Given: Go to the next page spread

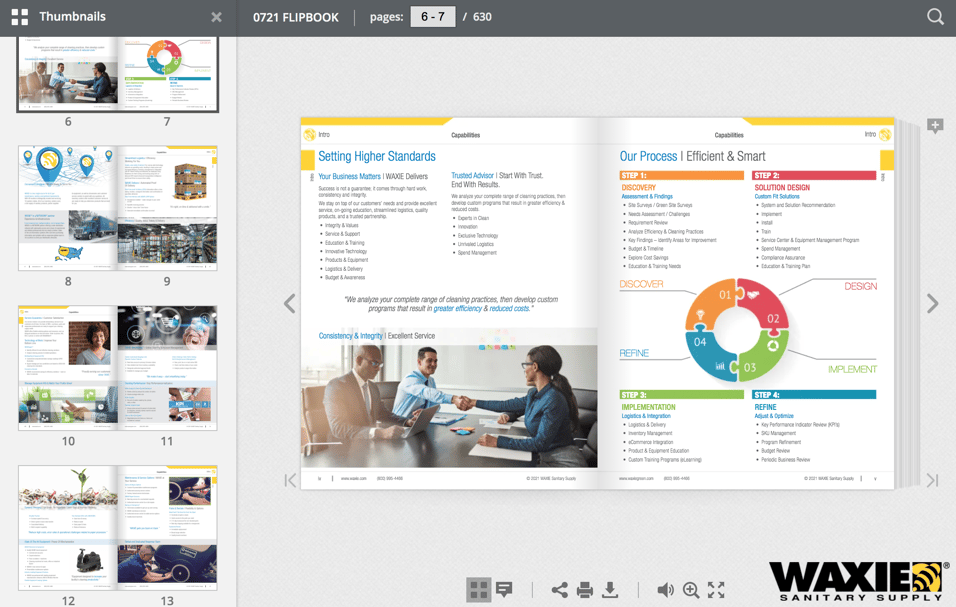Looking at the screenshot, I should (932, 304).
